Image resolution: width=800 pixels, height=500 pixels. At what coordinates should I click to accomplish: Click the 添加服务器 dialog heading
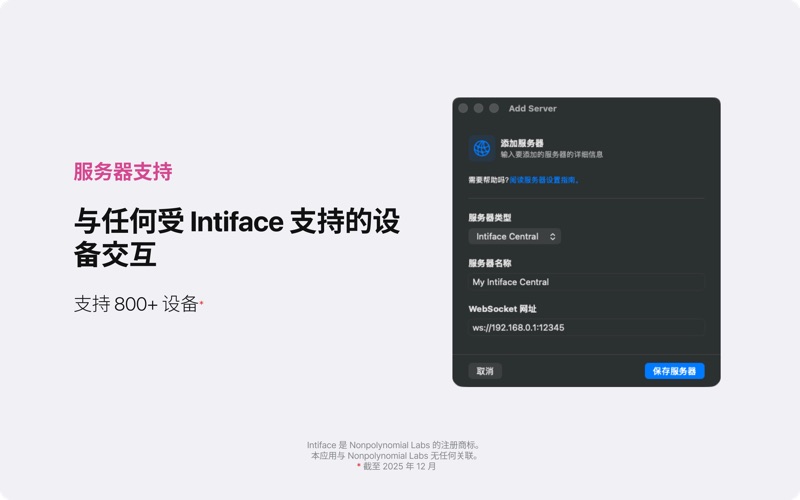click(522, 143)
